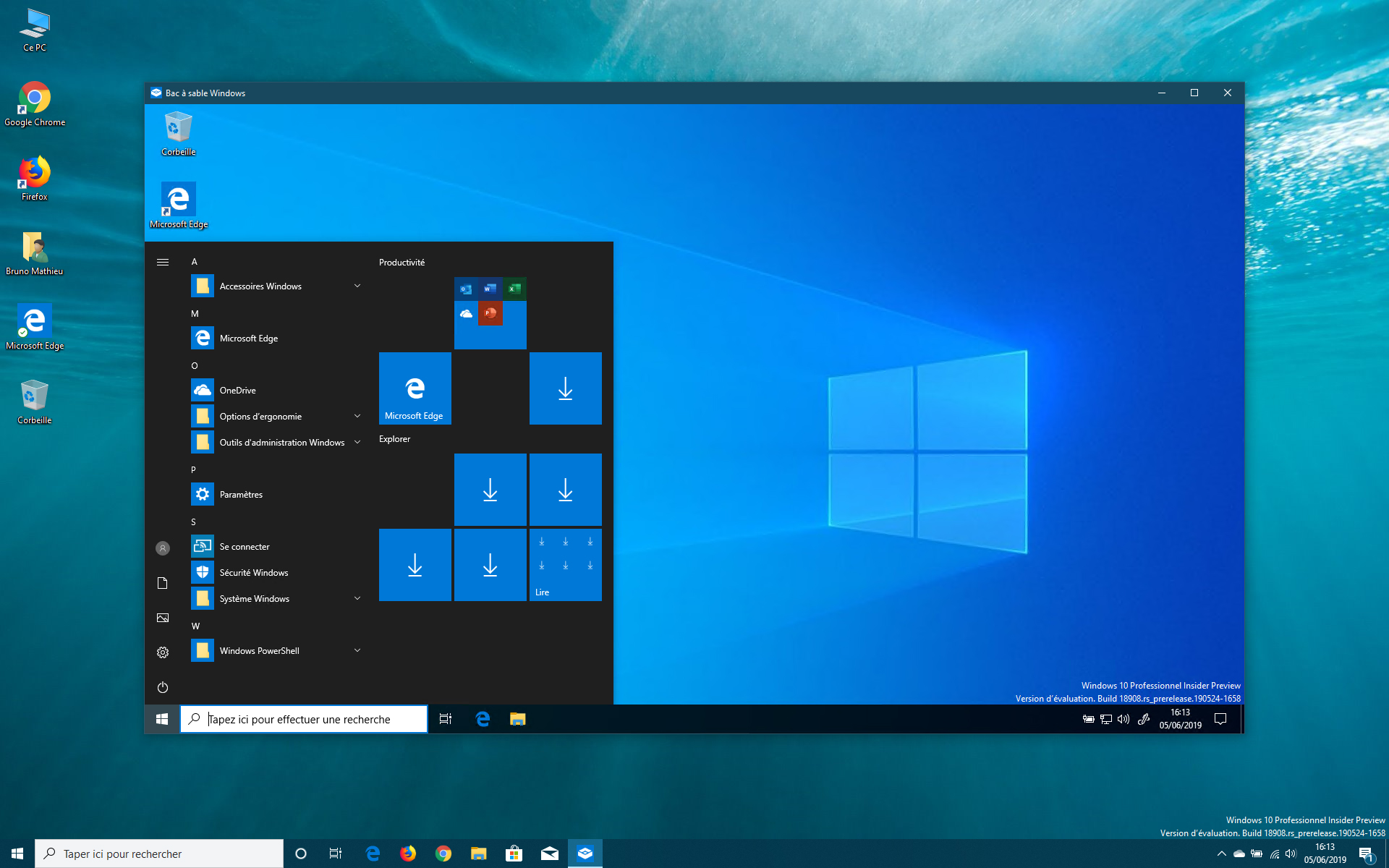Screen dimensions: 1389x868
Task: Click host taskbar clock and date
Action: coord(1325,854)
